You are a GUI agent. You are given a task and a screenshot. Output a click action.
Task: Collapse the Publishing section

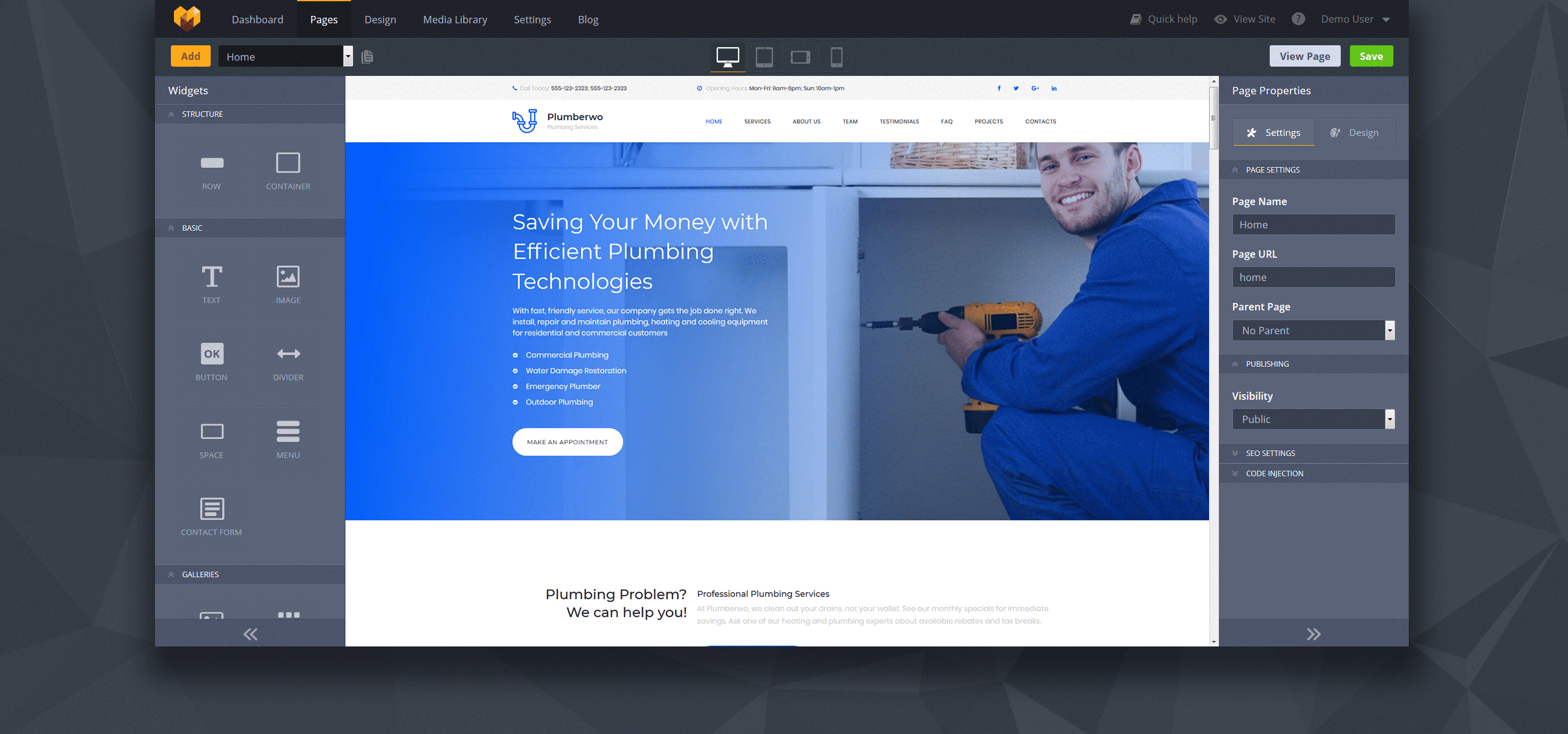(1313, 364)
